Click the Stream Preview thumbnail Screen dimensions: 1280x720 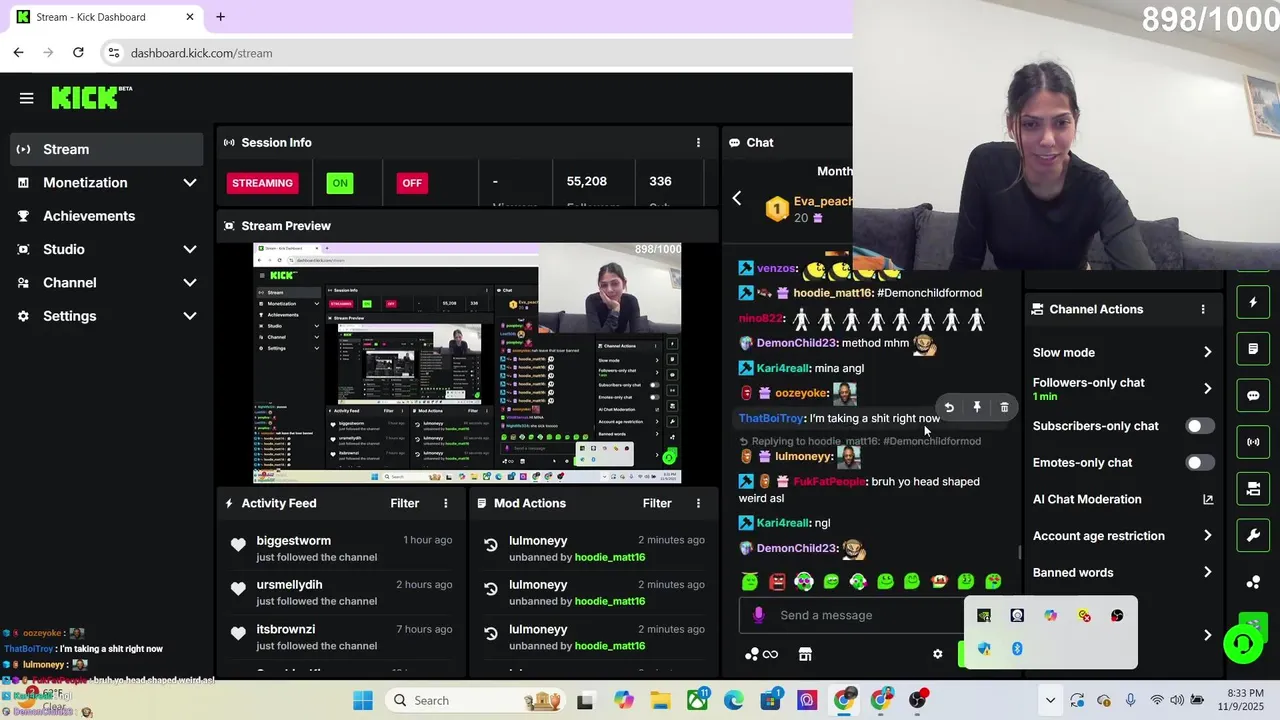(467, 363)
